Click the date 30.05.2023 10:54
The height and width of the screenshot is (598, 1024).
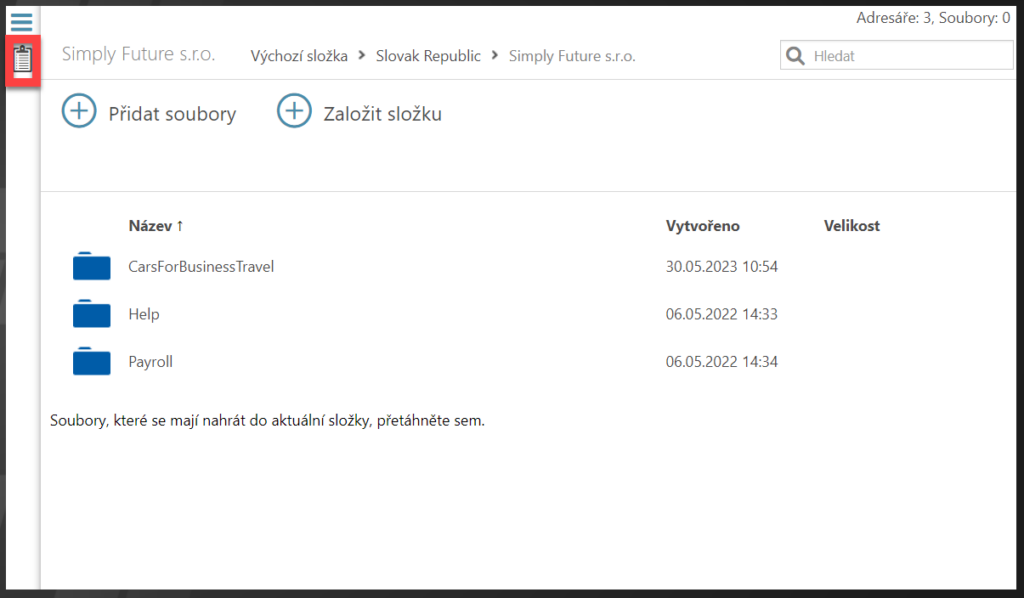click(722, 266)
